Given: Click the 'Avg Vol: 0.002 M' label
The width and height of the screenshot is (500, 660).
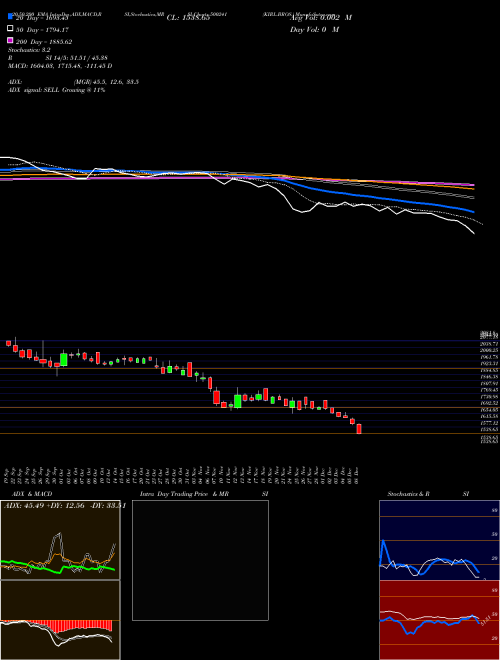Looking at the screenshot, I should coord(321,18).
